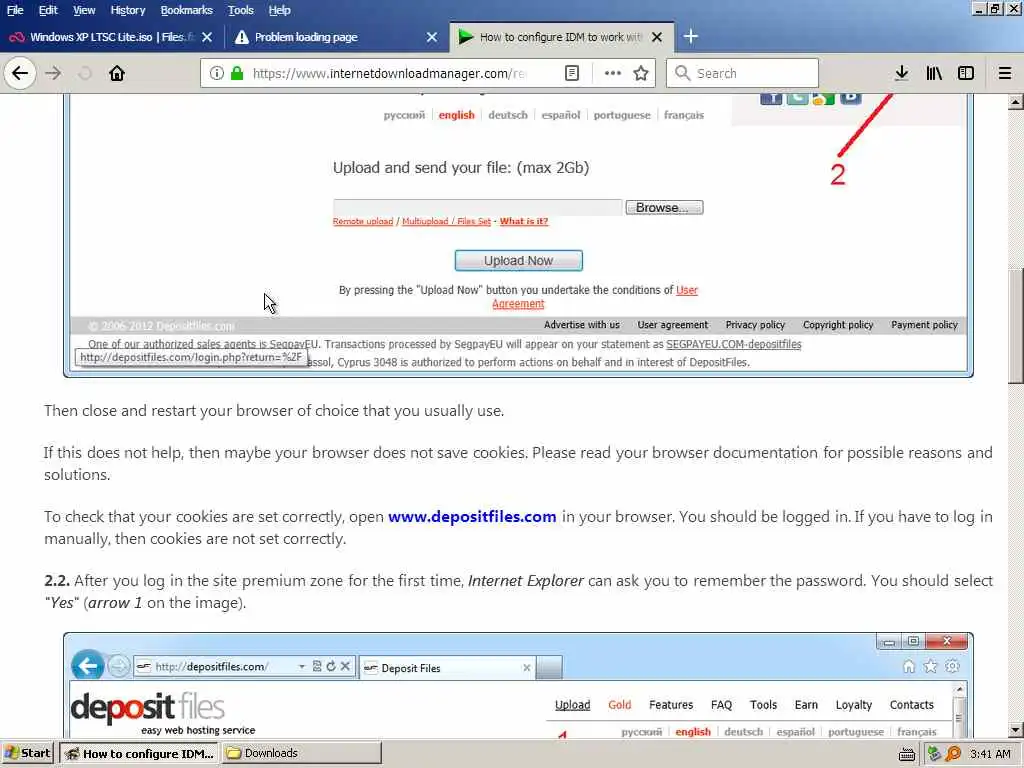The width and height of the screenshot is (1024, 768).
Task: Show site information via the info icon
Action: point(217,73)
